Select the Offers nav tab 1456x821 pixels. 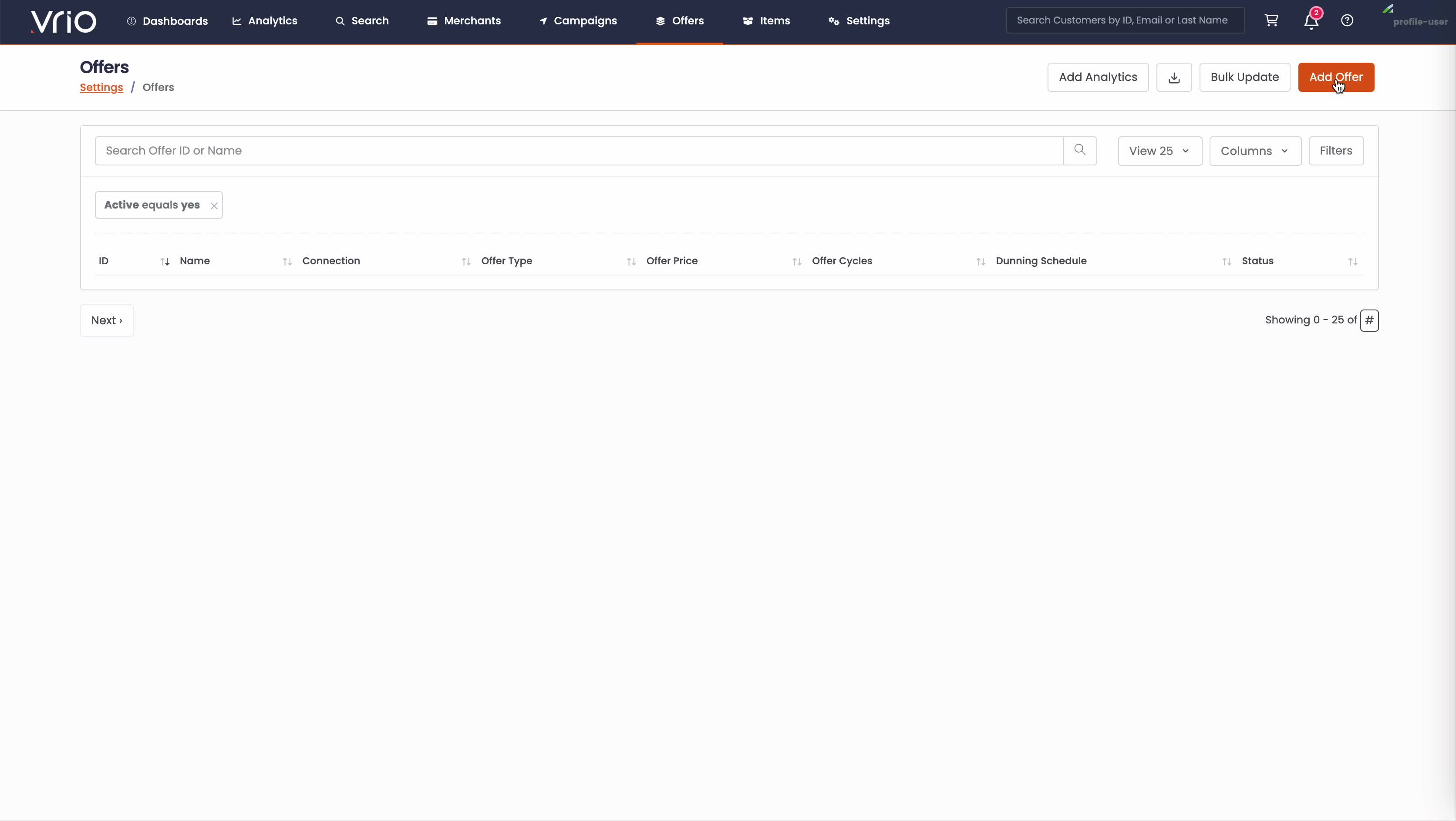(680, 21)
